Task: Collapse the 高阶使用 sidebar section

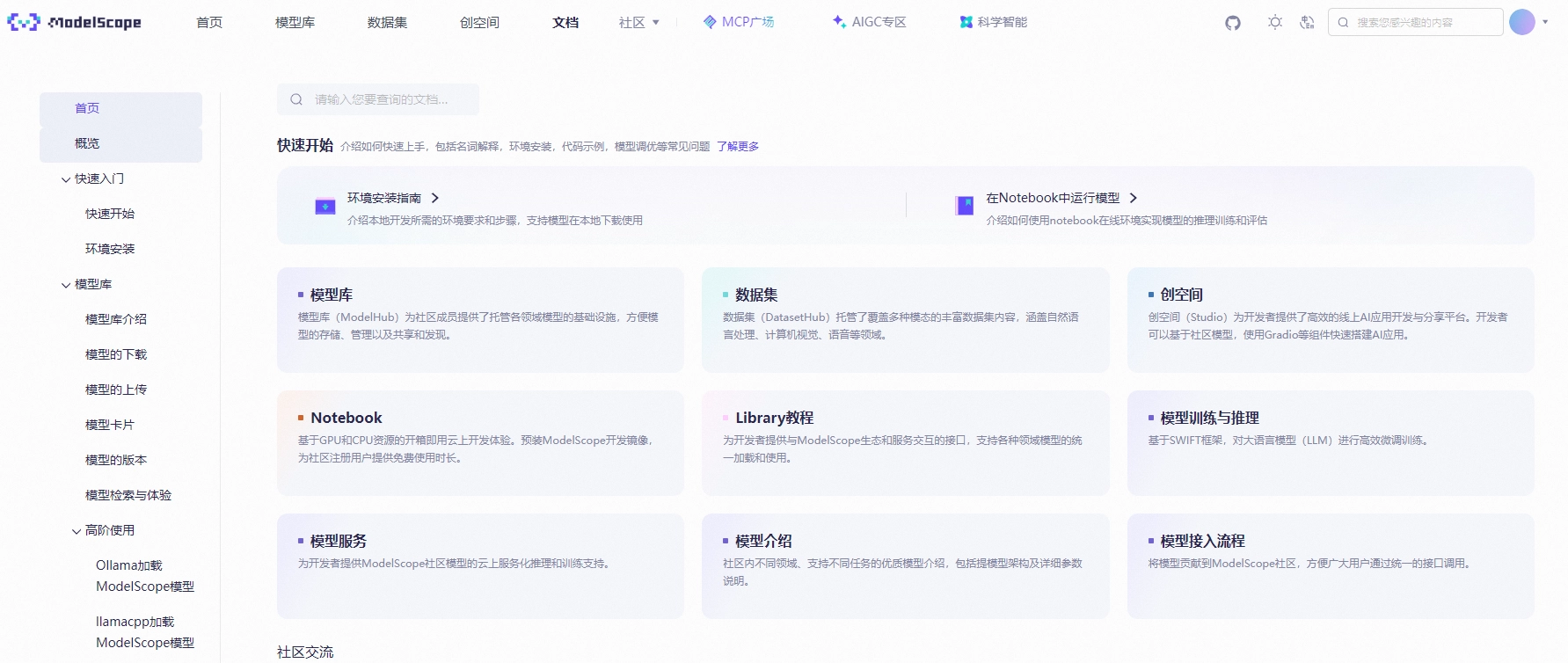Action: [77, 531]
